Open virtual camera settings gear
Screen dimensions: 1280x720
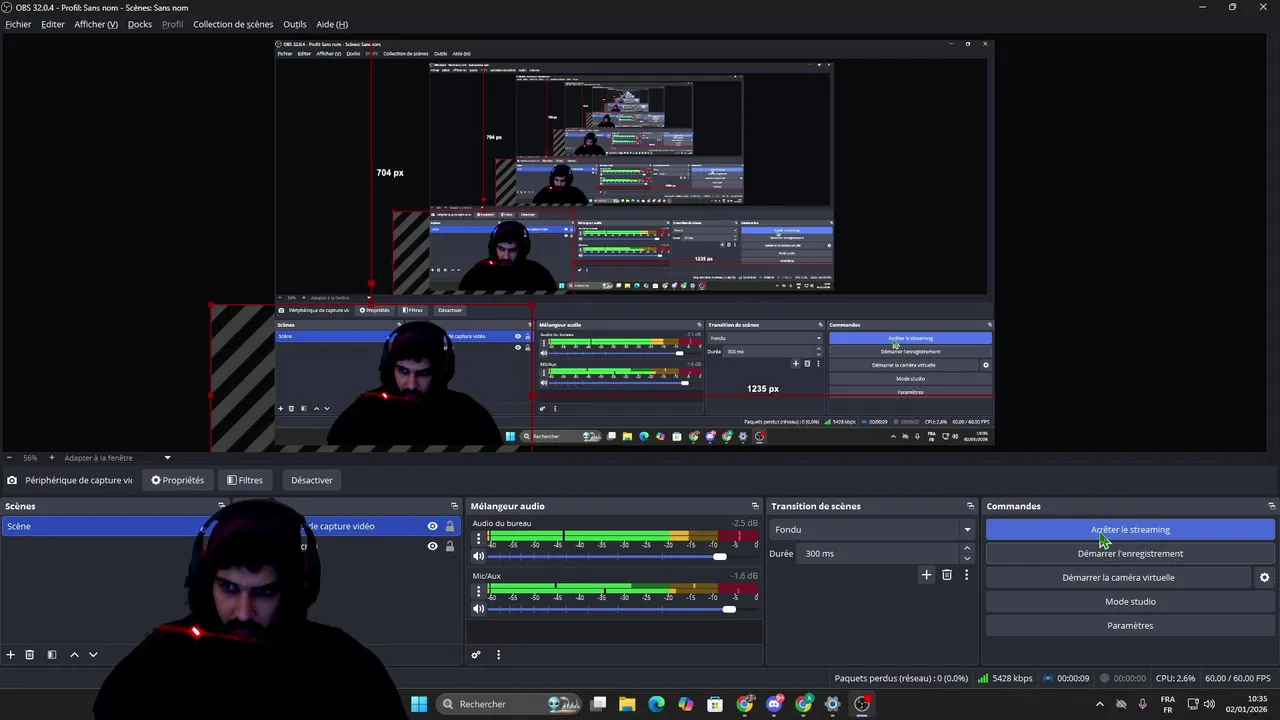coord(1264,577)
